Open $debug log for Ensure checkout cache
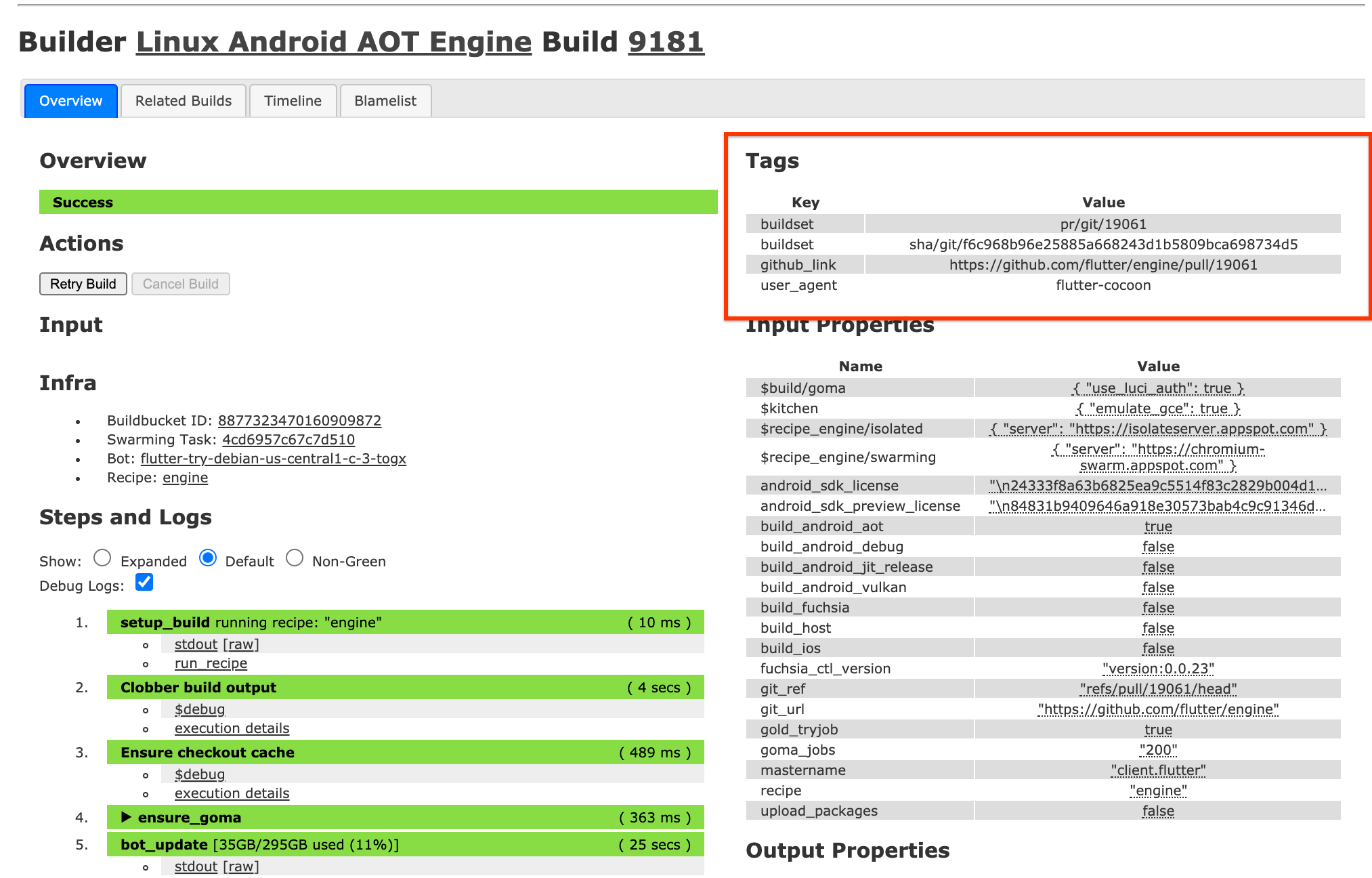Viewport: 1372px width, 878px height. 199,774
